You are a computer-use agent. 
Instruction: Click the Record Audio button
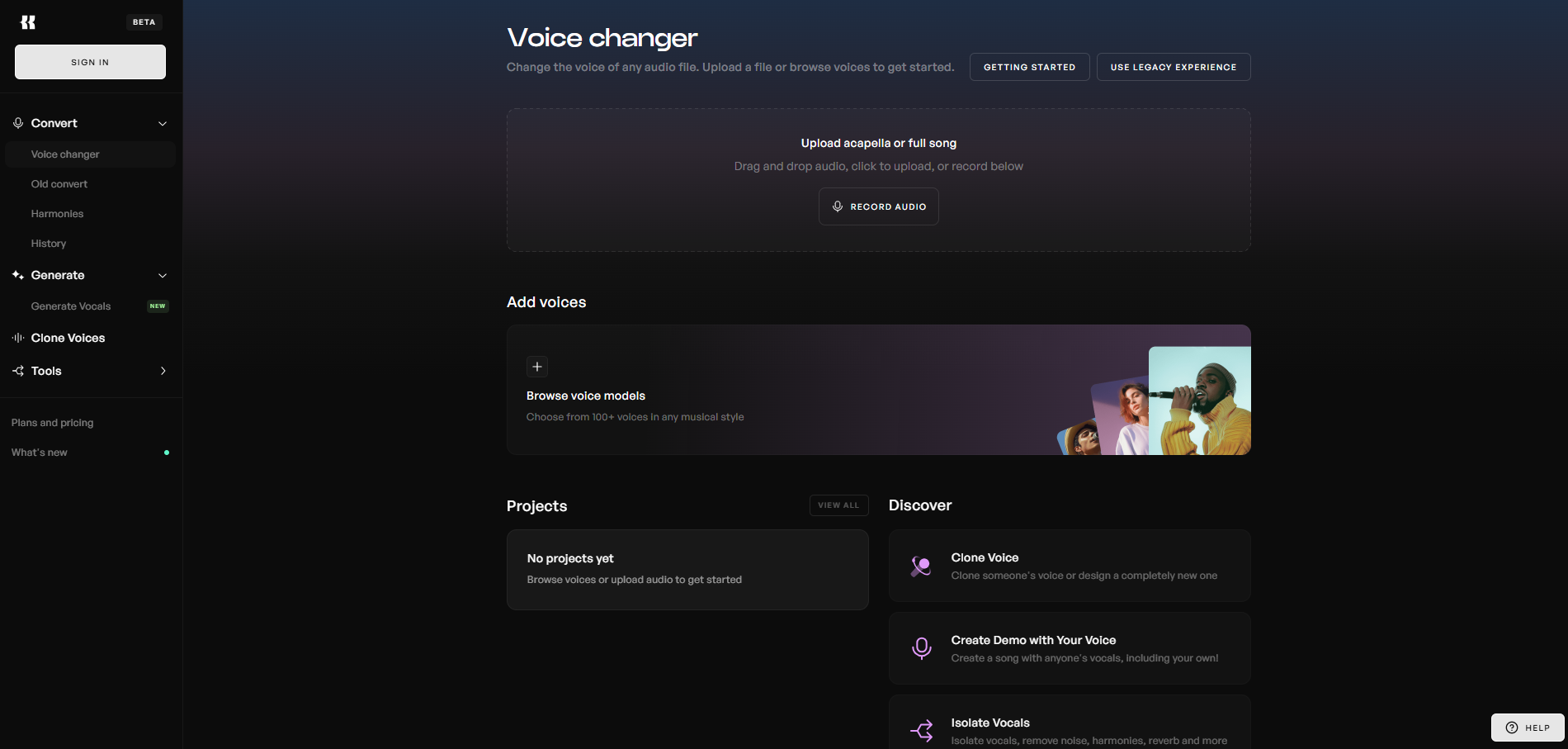coord(878,206)
